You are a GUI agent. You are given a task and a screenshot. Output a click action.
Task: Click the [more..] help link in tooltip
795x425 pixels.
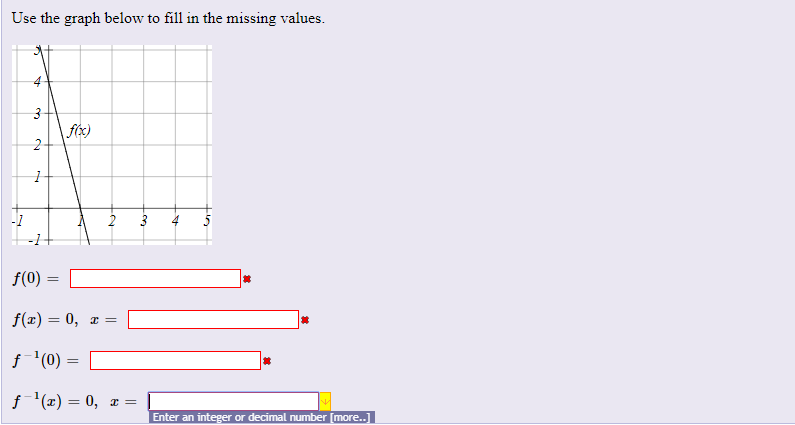point(351,417)
